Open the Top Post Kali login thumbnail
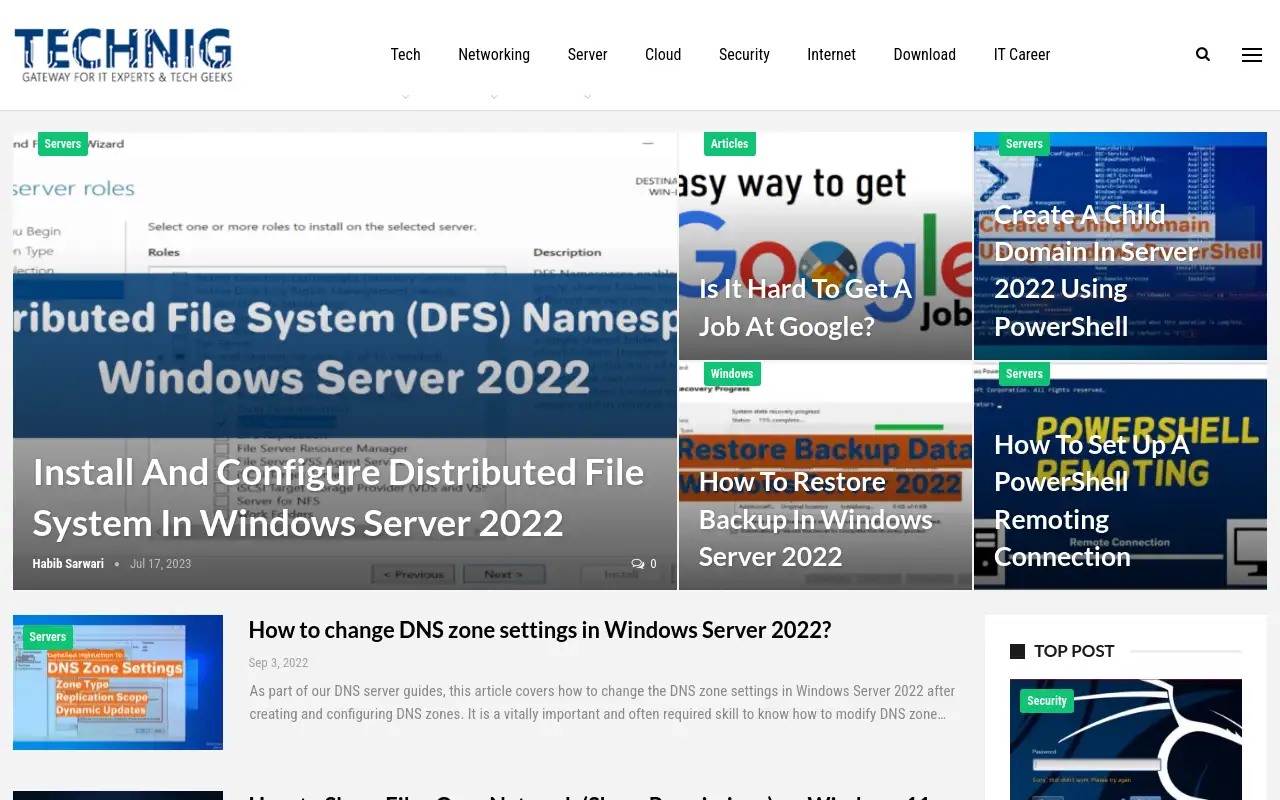Screen dimensions: 1280x800 [x=1126, y=739]
